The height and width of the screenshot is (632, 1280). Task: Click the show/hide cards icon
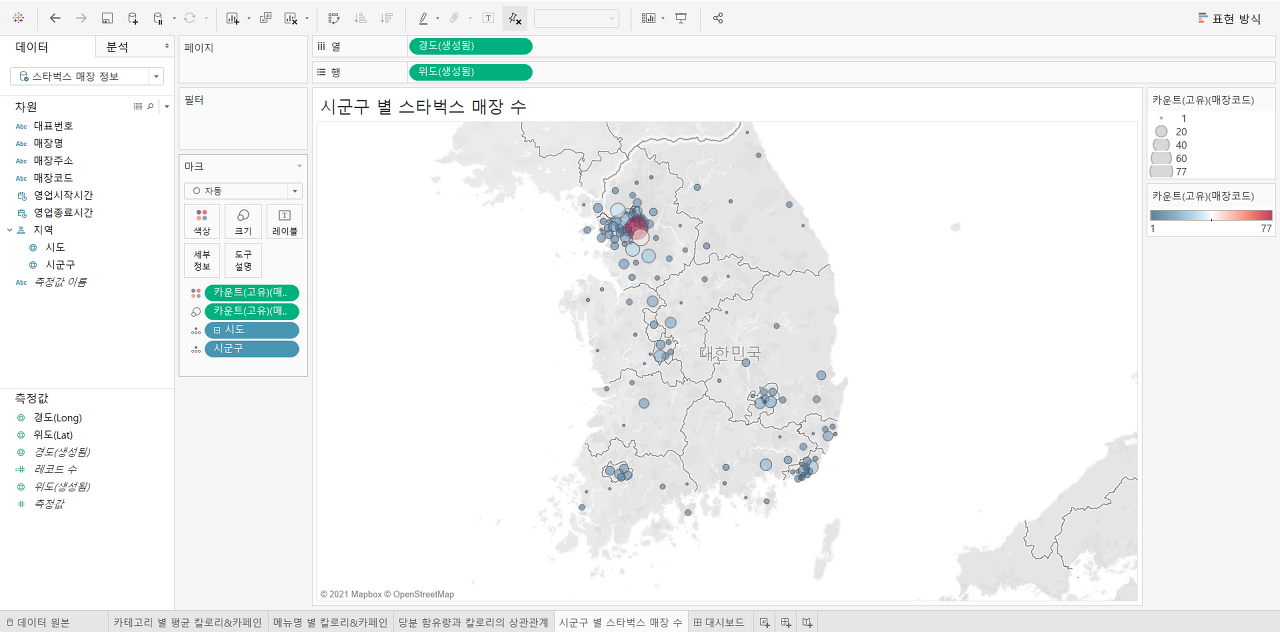649,18
